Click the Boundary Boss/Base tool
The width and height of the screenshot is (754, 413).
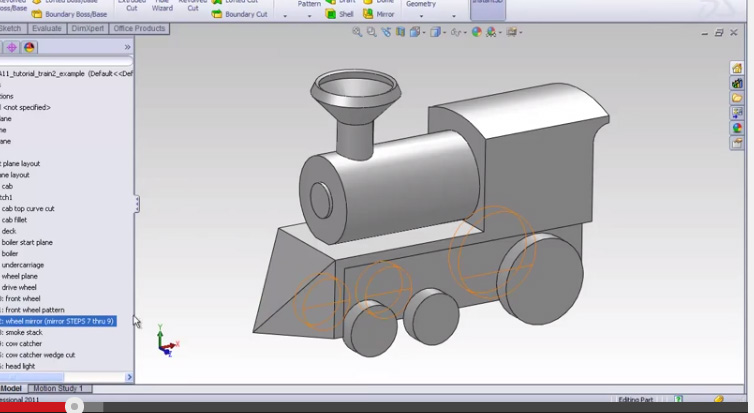tap(69, 14)
